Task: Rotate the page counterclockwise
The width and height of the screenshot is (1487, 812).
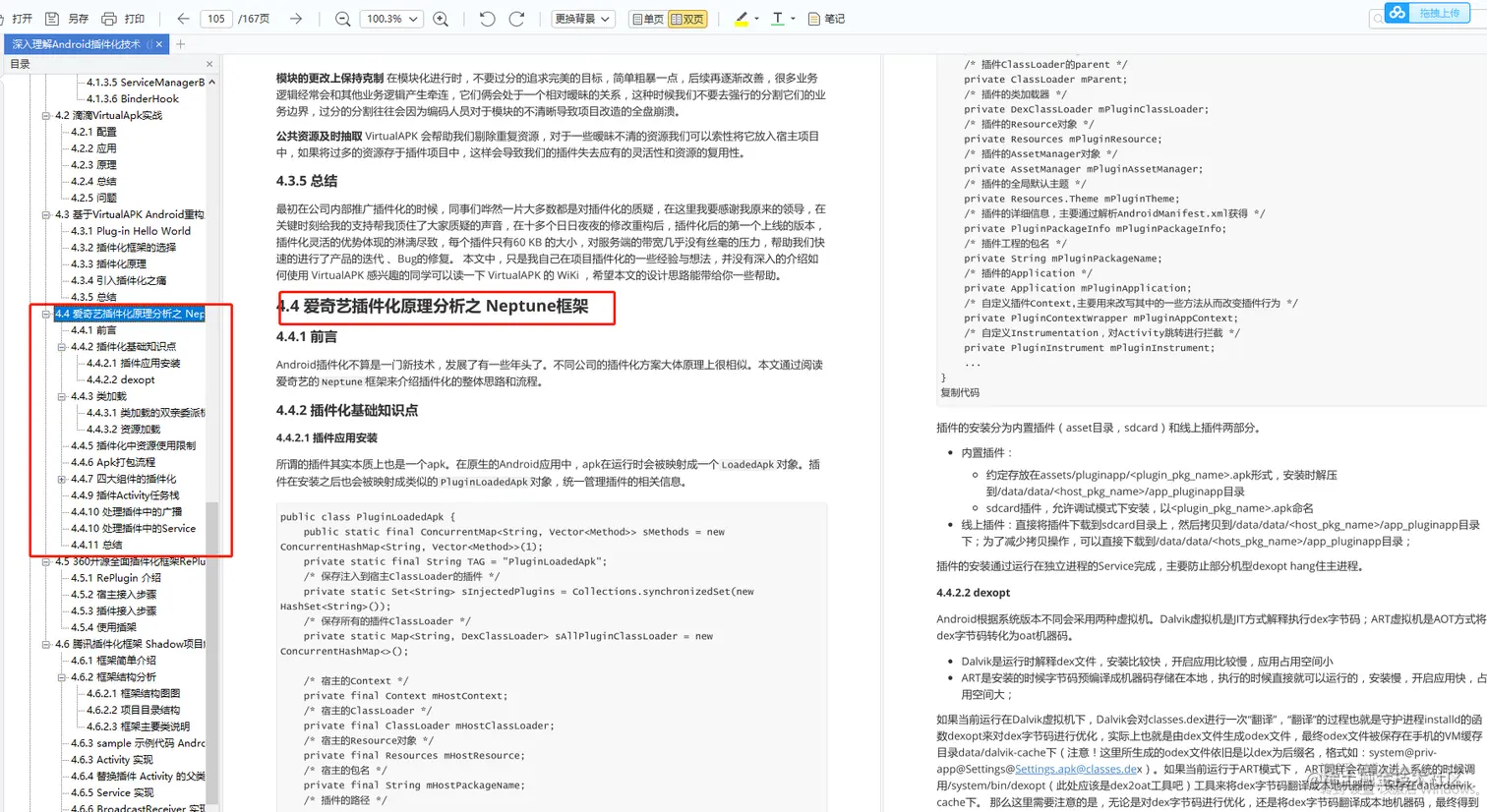Action: point(487,19)
